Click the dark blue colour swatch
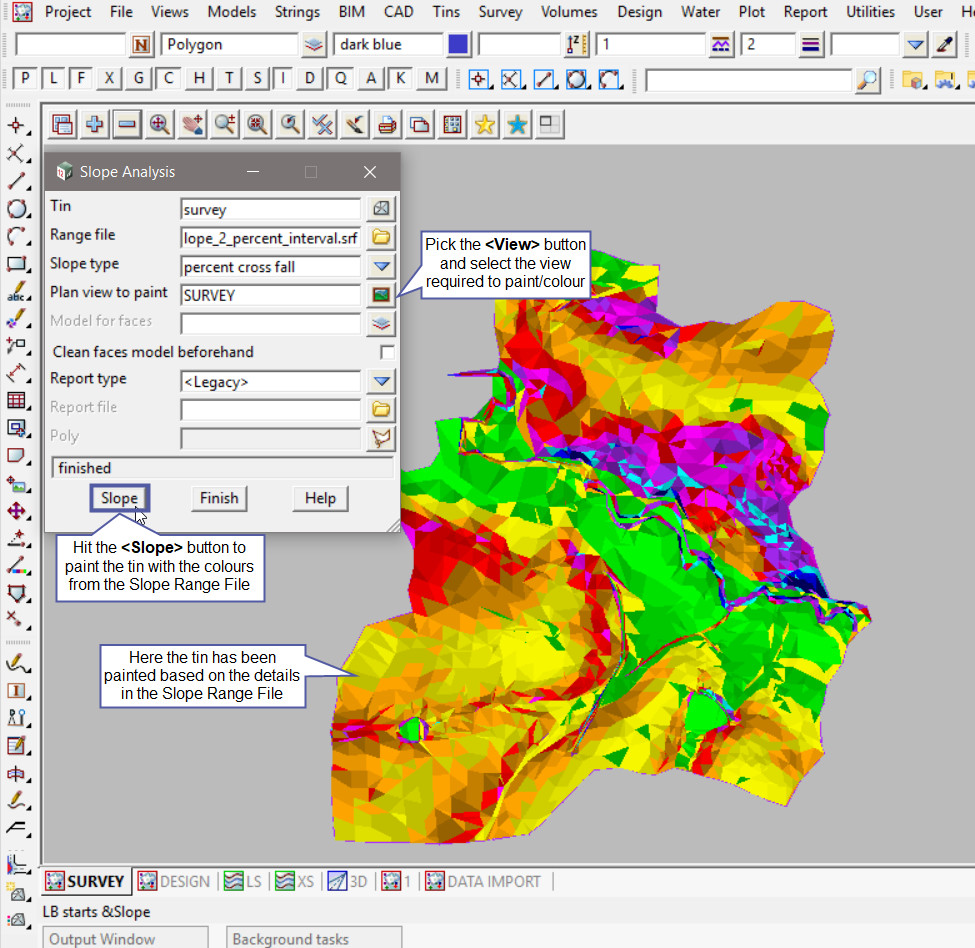The height and width of the screenshot is (948, 975). tap(458, 45)
